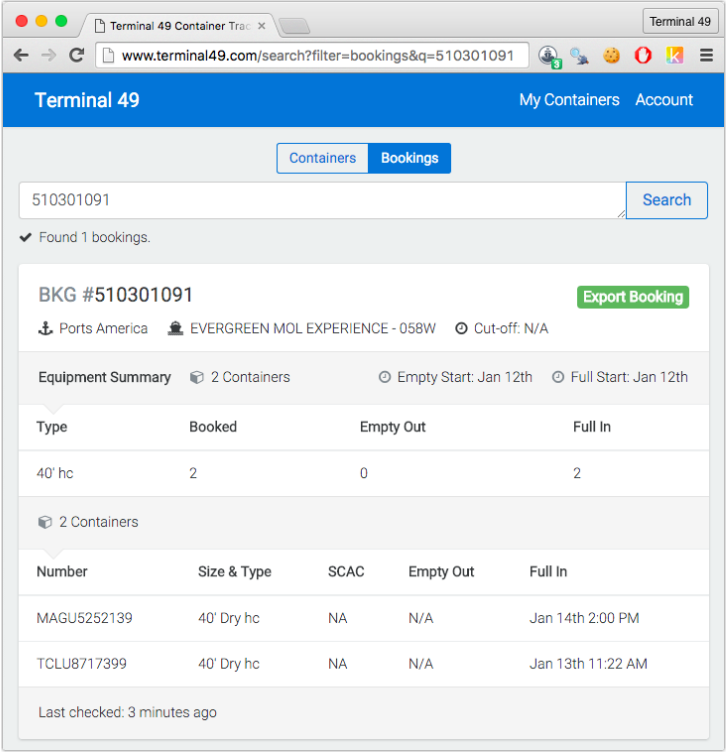Open the Chrome hamburger menu

pos(706,56)
